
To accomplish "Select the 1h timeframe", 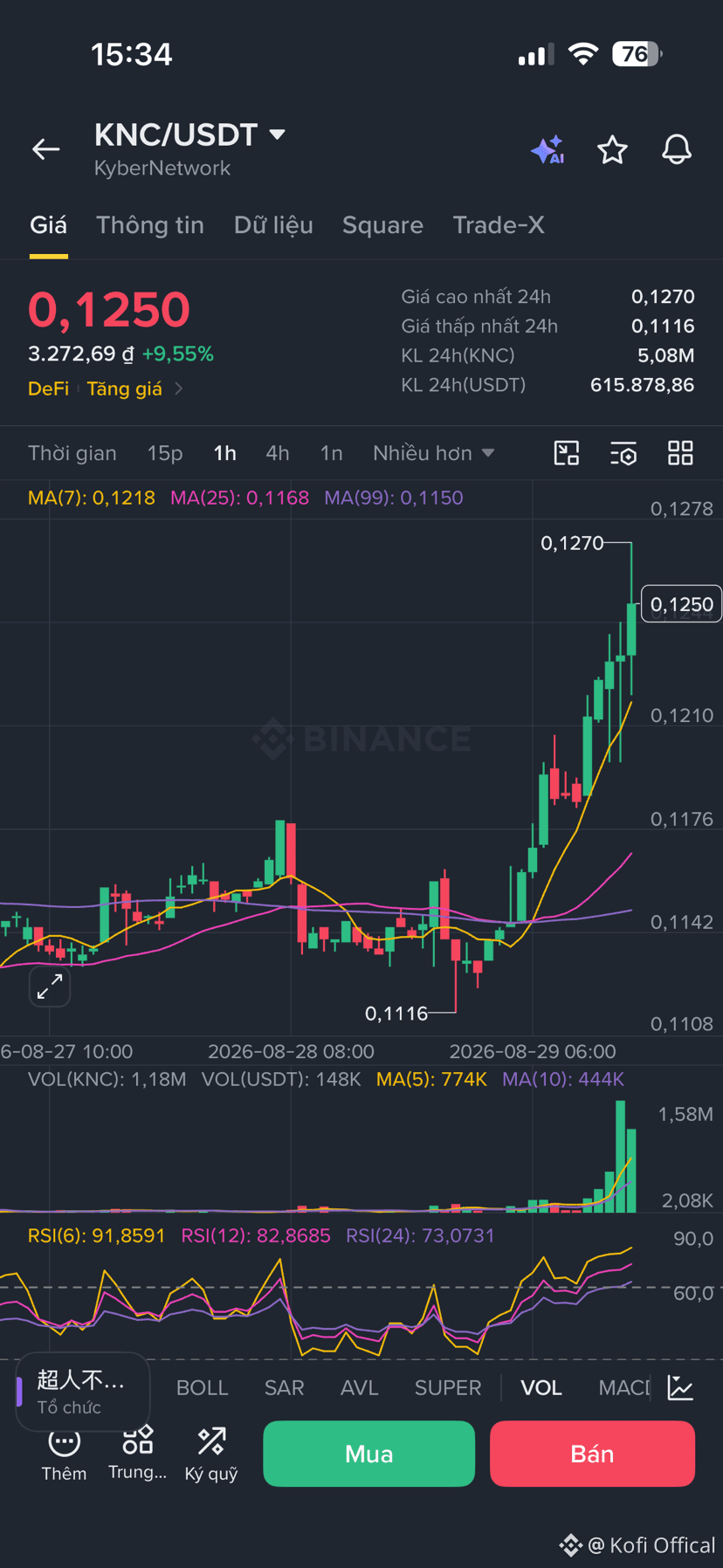I will 224,453.
